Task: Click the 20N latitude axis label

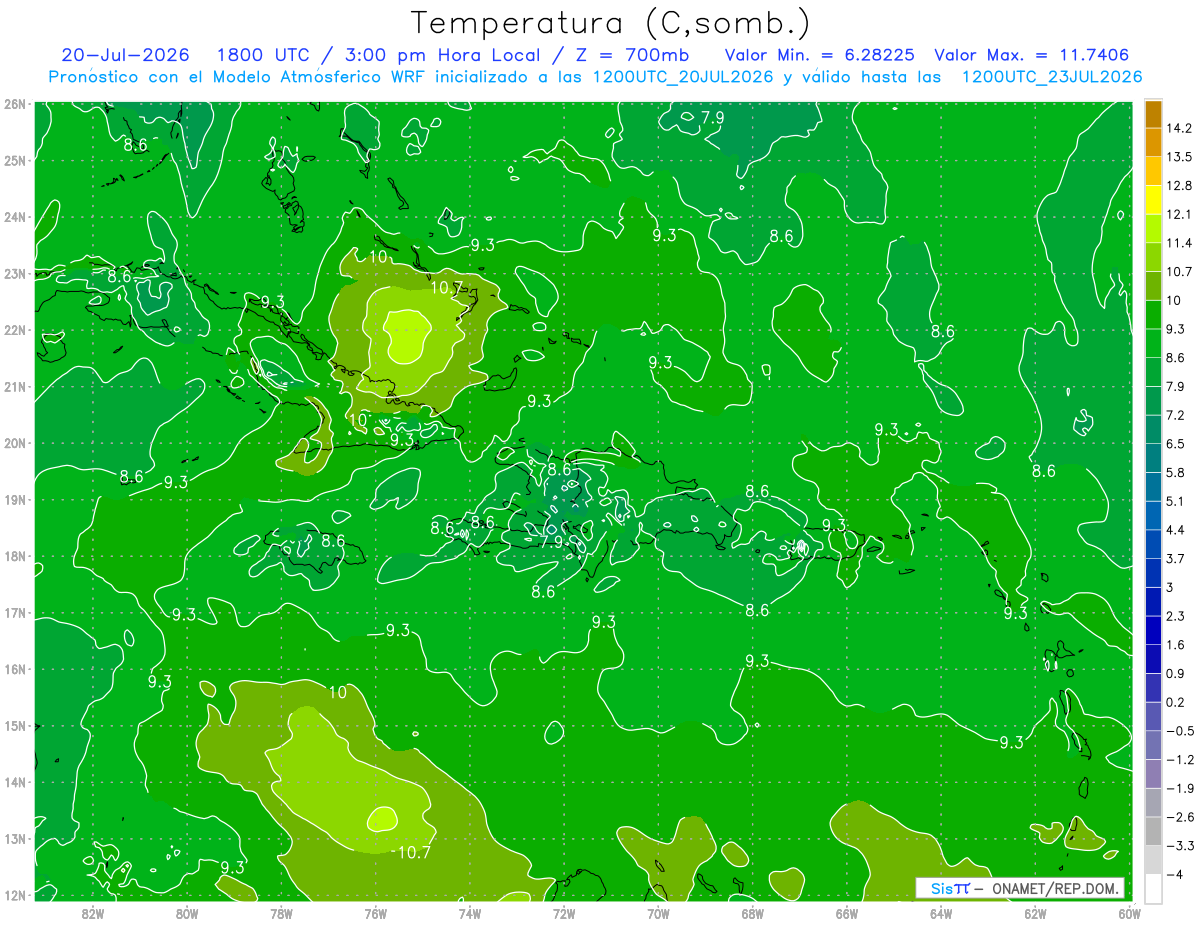Action: coord(14,443)
